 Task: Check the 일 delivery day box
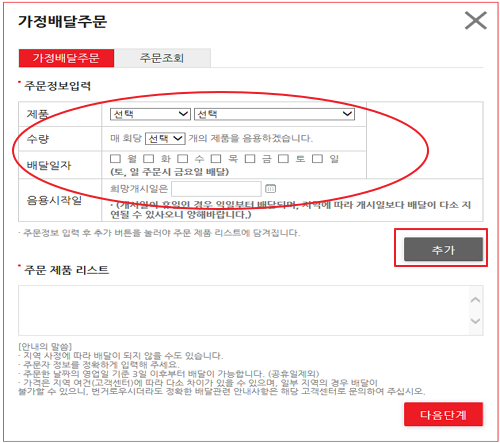pyautogui.click(x=317, y=159)
